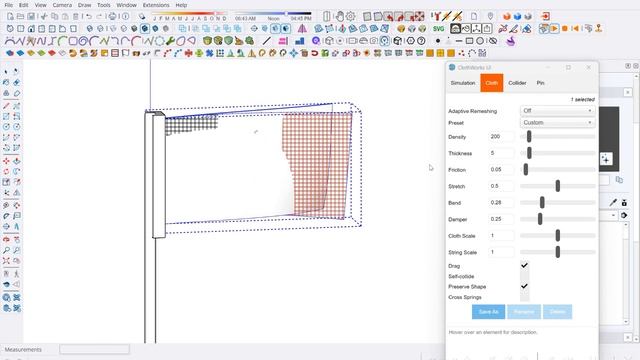640x360 pixels.
Task: Click the hidden eye slash icon
Action: pyautogui.click(x=493, y=41)
